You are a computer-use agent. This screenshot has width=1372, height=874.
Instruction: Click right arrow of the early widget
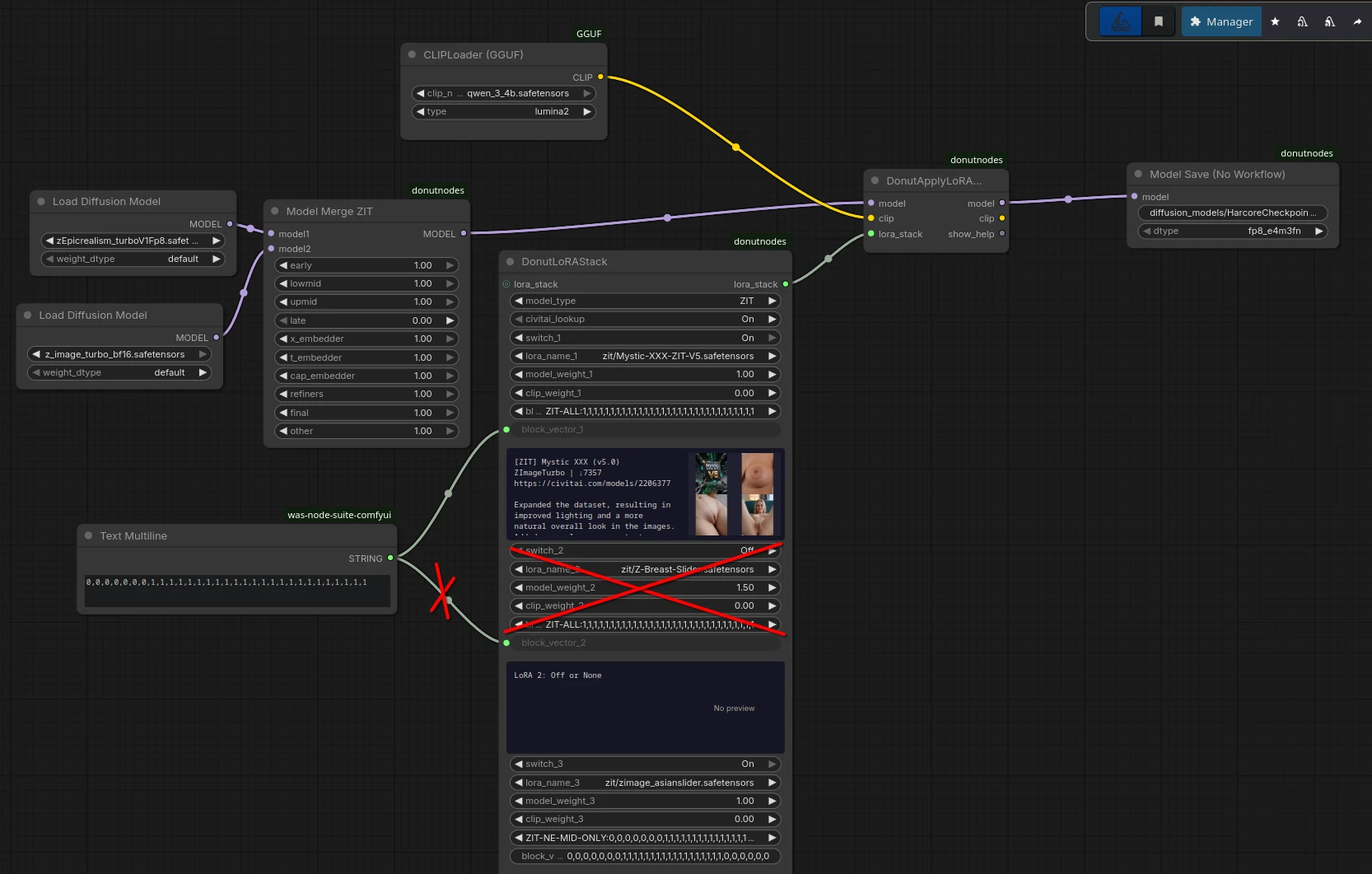(x=450, y=265)
